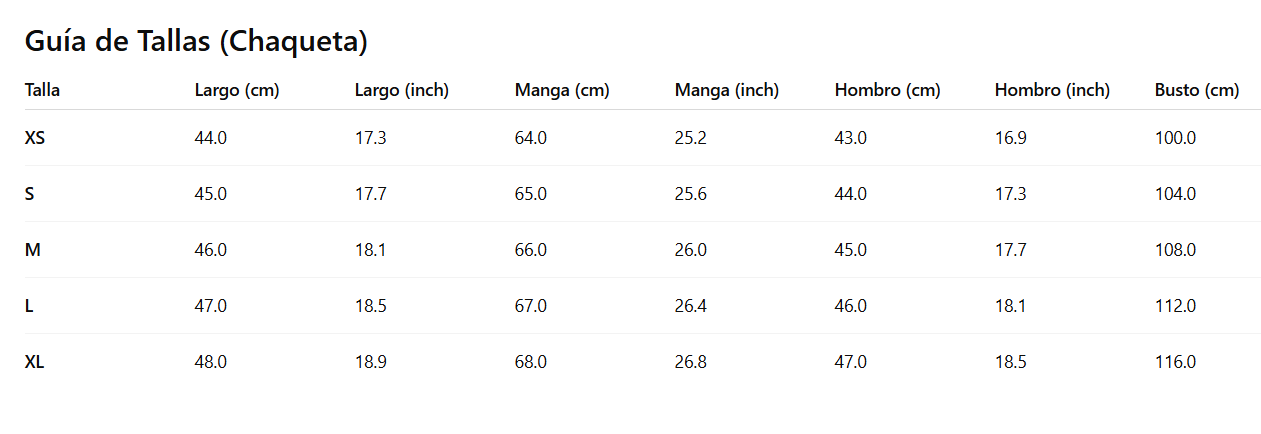Screen dimensions: 1261x434
Task: Click the Hombro (inch) column header
Action: tap(1052, 90)
